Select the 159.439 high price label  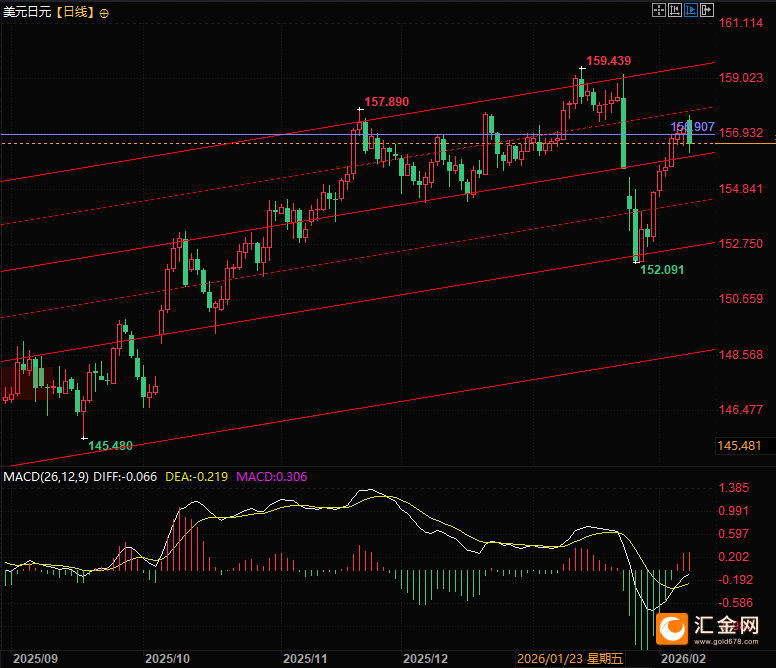[609, 61]
